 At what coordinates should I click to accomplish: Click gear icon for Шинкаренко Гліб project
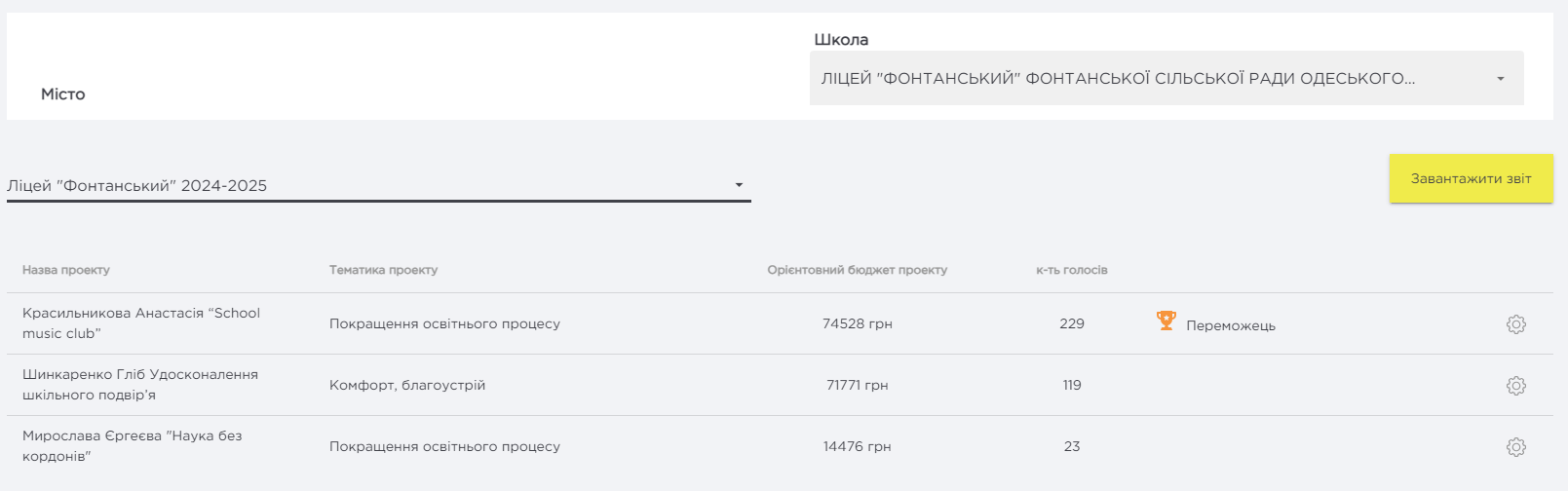(x=1515, y=386)
